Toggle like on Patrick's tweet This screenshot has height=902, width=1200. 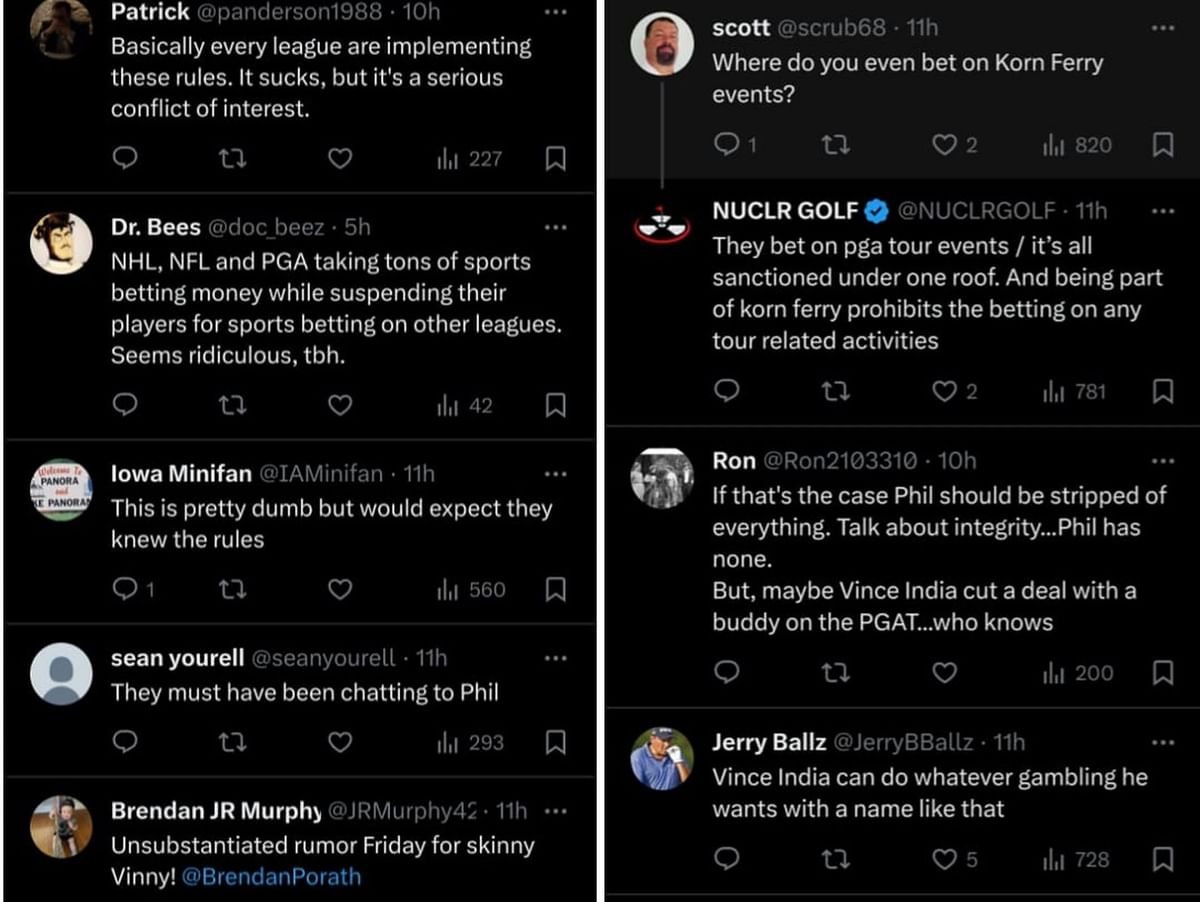(x=340, y=158)
